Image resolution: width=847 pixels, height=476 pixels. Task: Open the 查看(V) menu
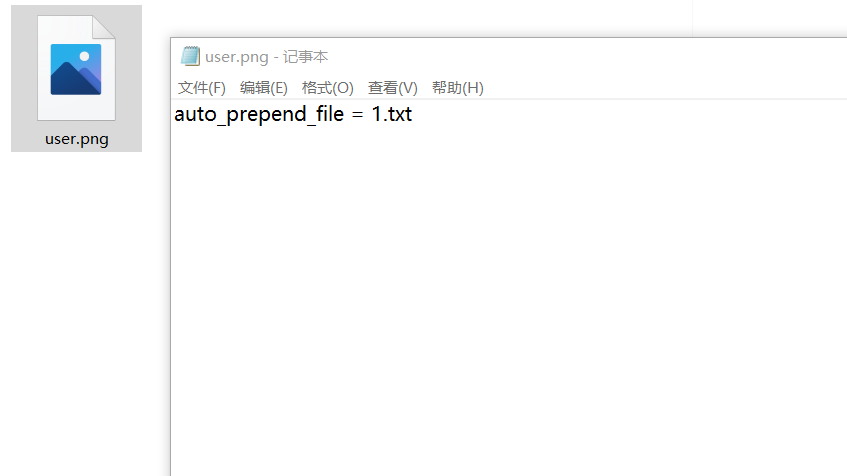(393, 88)
